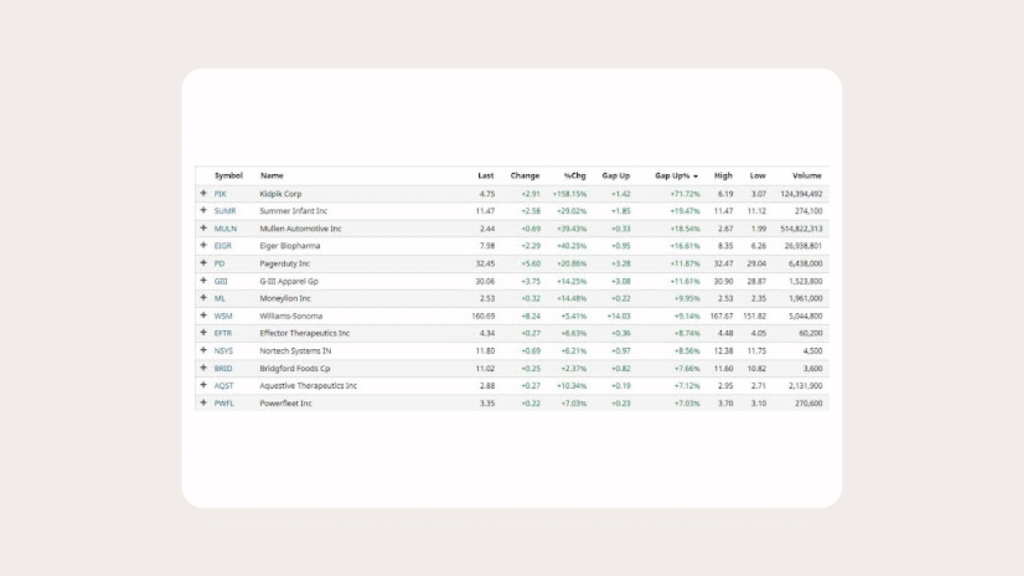Click the Last column header
This screenshot has height=576, width=1024.
pos(486,176)
